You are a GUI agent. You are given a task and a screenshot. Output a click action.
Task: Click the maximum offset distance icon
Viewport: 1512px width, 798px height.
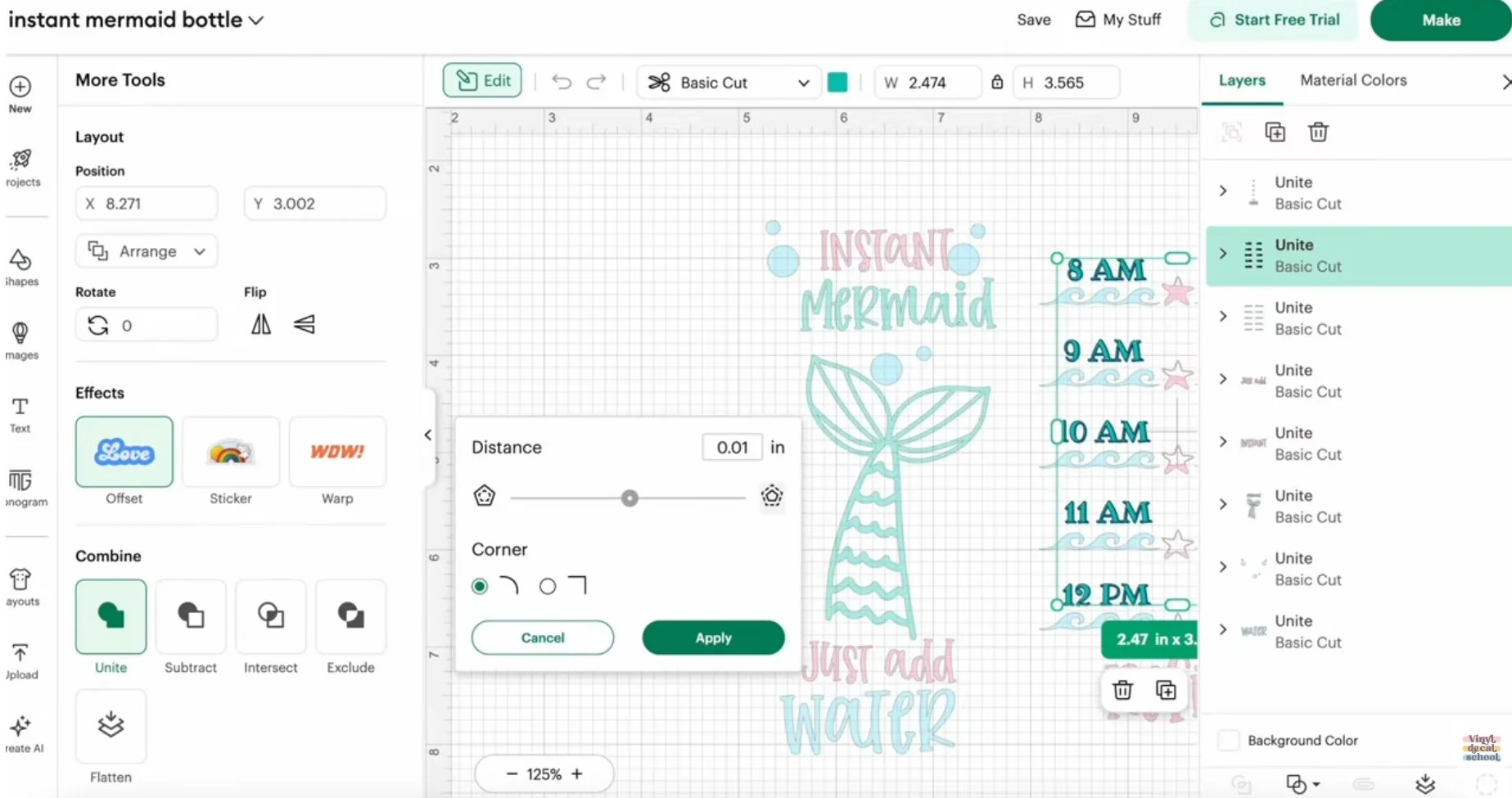(772, 496)
